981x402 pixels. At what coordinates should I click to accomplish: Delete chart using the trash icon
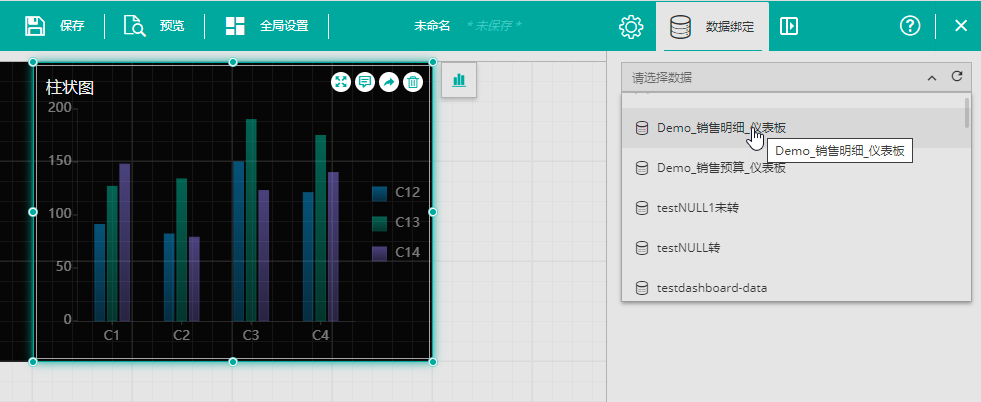pos(413,81)
